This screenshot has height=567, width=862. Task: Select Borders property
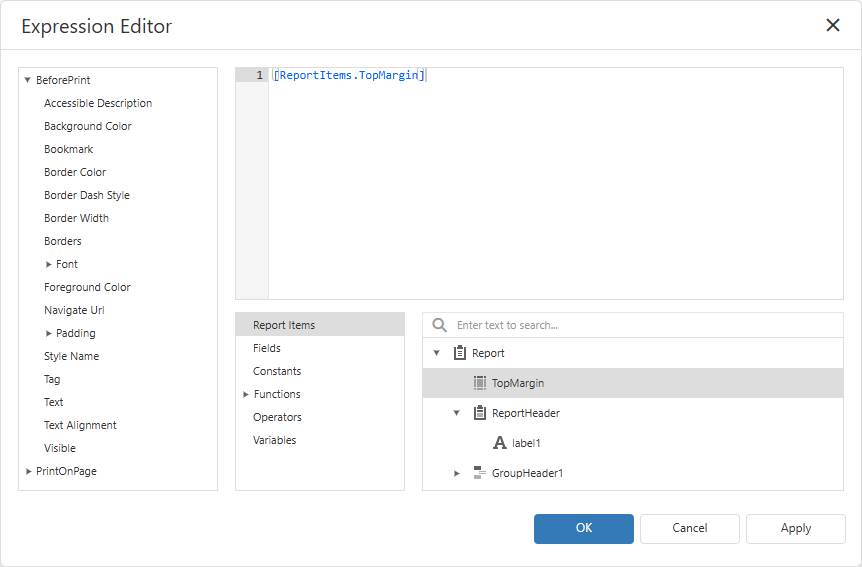coord(63,241)
